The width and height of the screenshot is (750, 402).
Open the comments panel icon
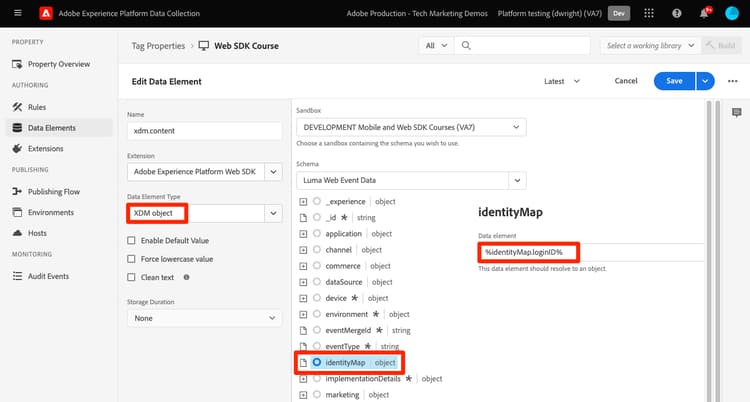pyautogui.click(x=737, y=112)
